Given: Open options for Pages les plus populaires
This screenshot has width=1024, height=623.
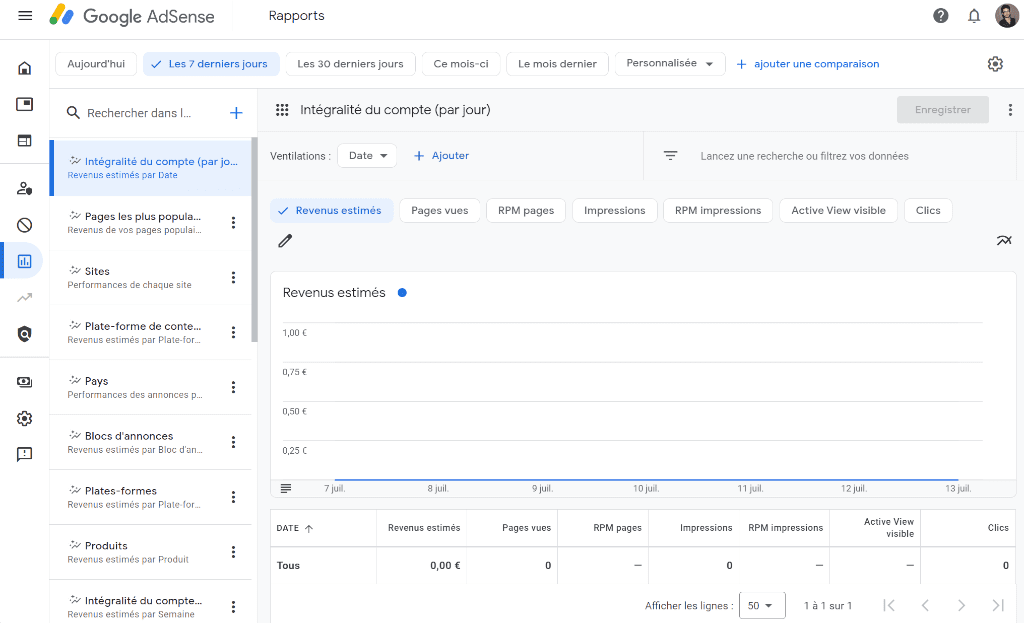Looking at the screenshot, I should (x=233, y=223).
